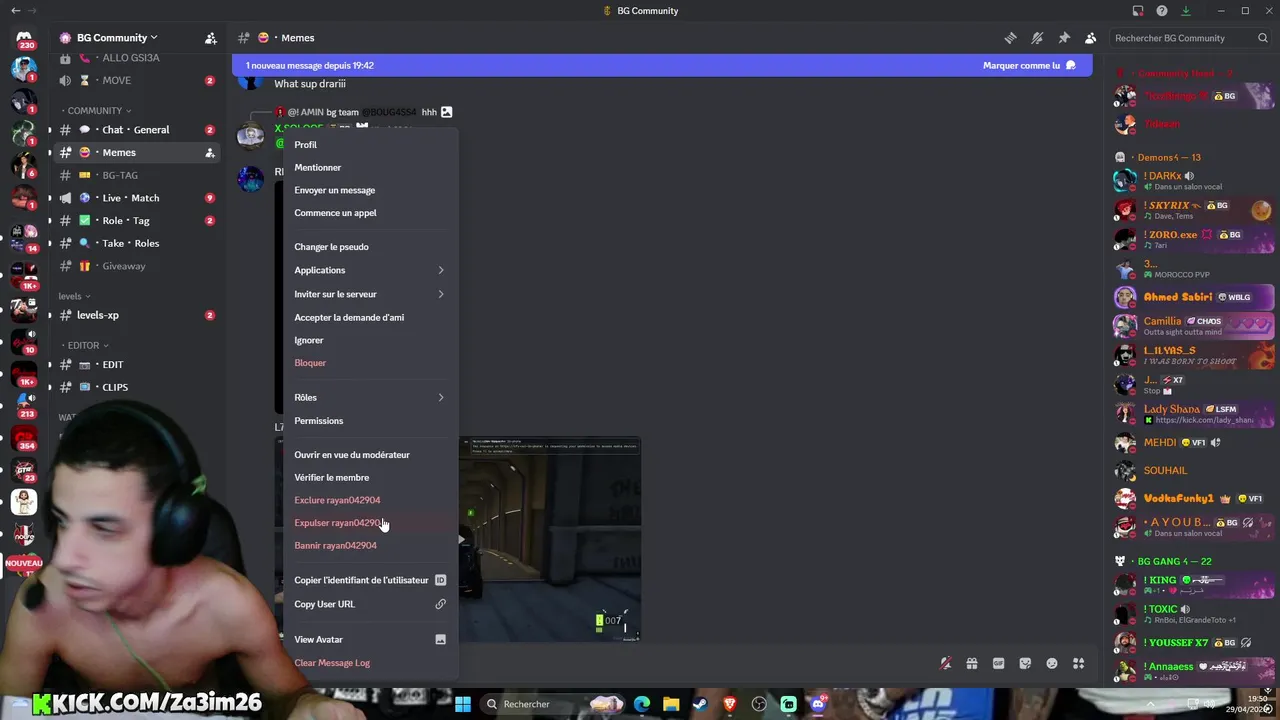
Task: Open the Discord inbox icon in title bar
Action: click(1138, 11)
